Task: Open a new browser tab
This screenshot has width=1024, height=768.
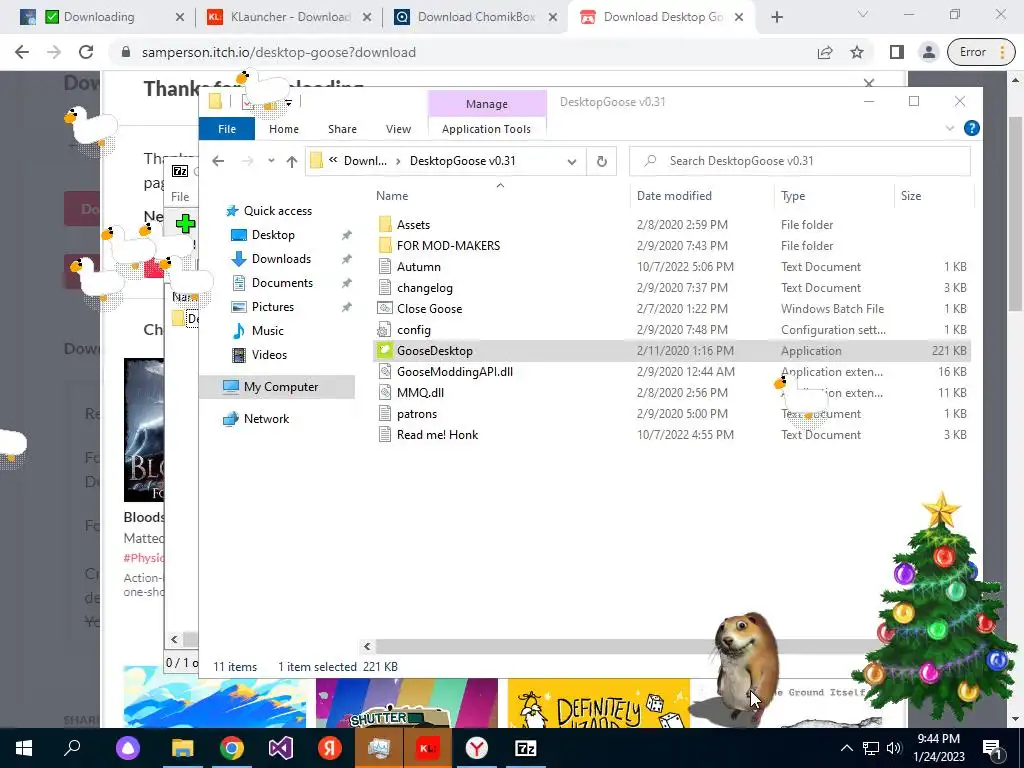Action: (776, 17)
